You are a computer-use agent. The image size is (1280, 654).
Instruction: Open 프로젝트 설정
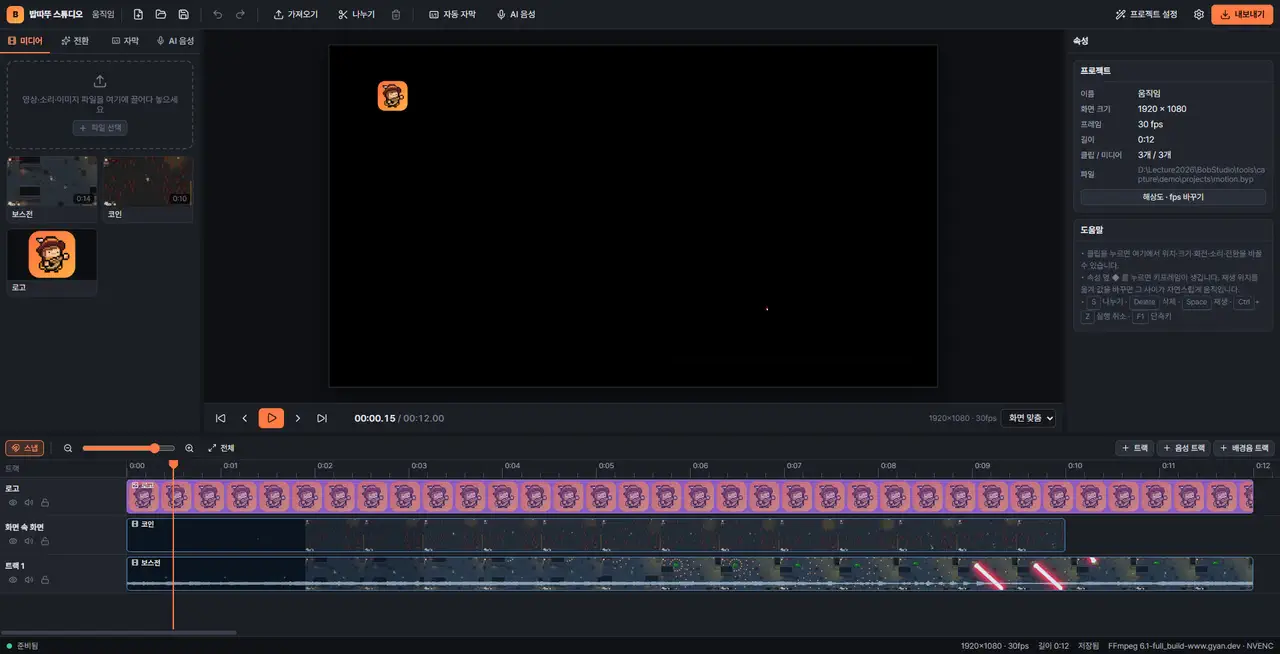(x=1146, y=15)
